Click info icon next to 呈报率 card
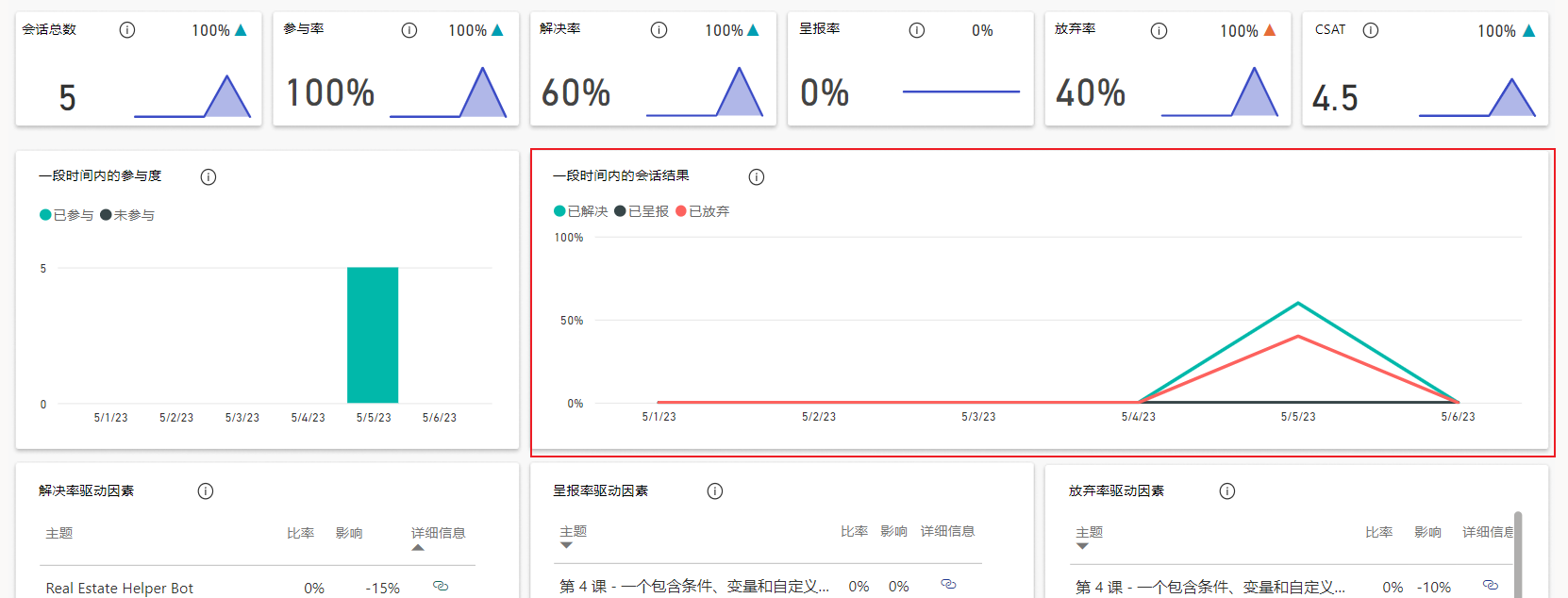The width and height of the screenshot is (1568, 598). 917,30
